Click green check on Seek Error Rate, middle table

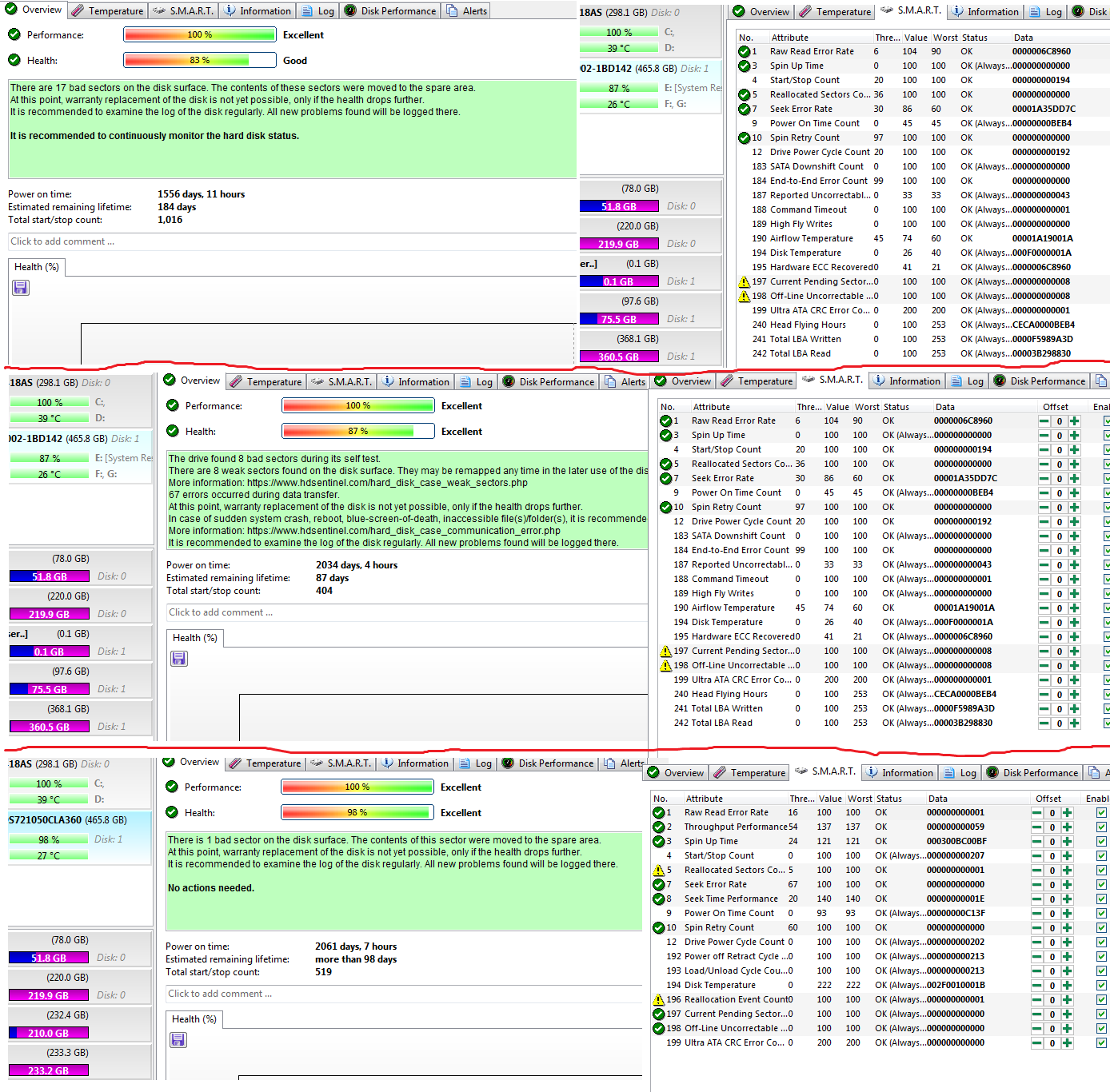(665, 478)
